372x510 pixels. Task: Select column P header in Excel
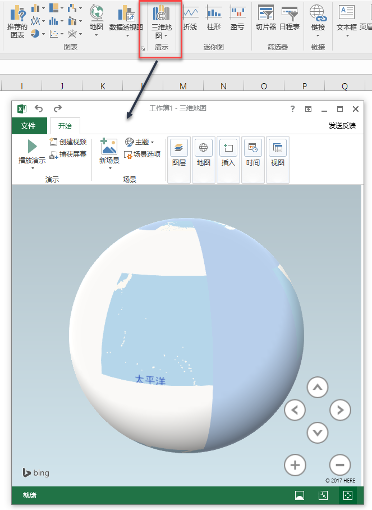304,86
